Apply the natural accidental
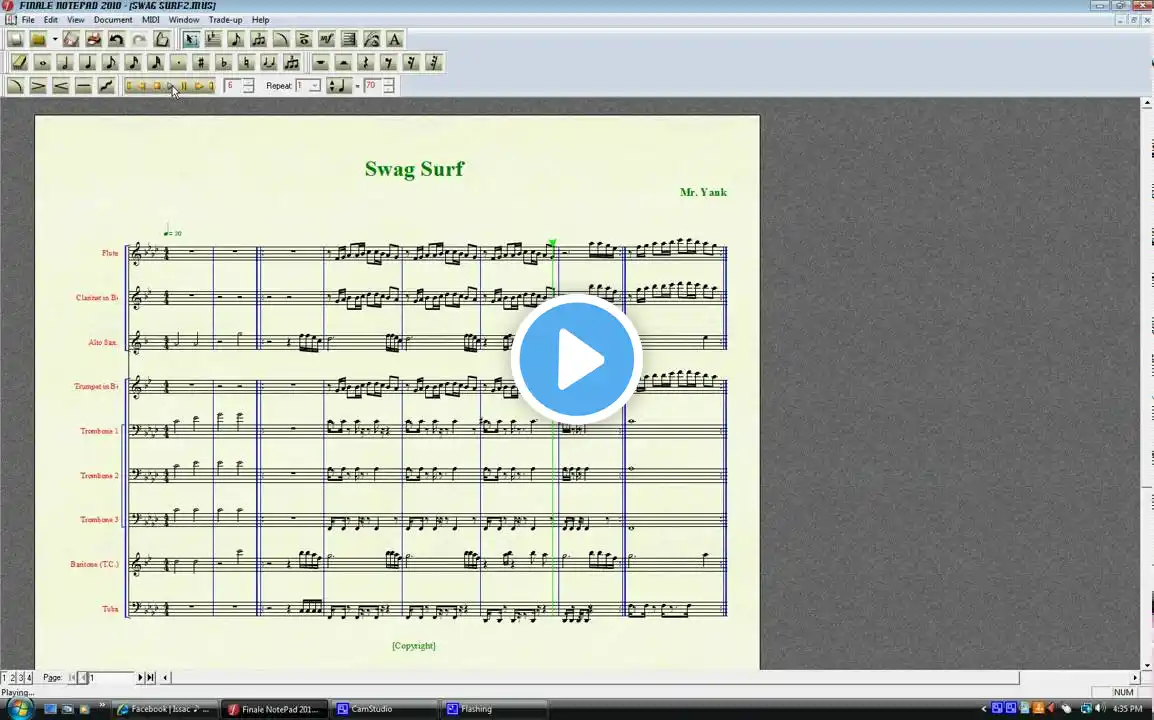1154x720 pixels. click(247, 63)
